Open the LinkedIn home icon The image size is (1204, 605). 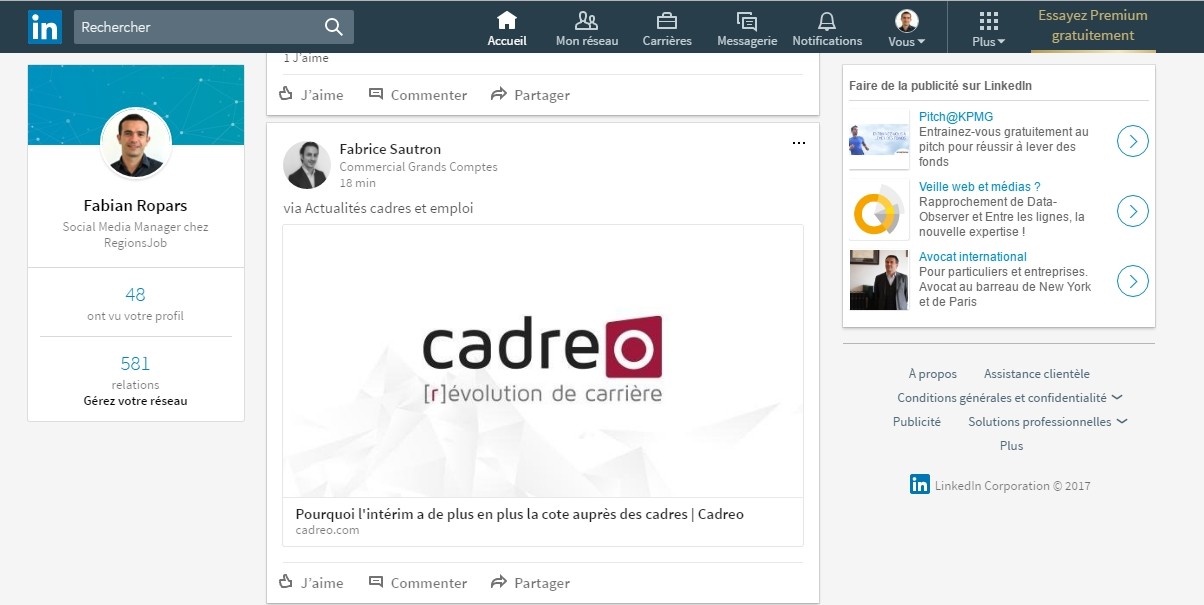(507, 20)
